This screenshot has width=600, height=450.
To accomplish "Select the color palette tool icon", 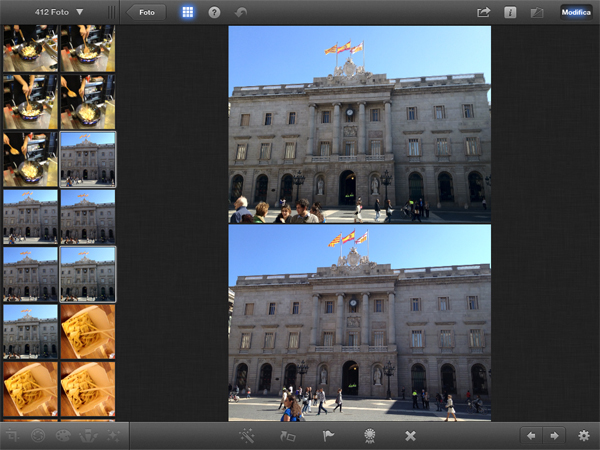I will (x=63, y=435).
